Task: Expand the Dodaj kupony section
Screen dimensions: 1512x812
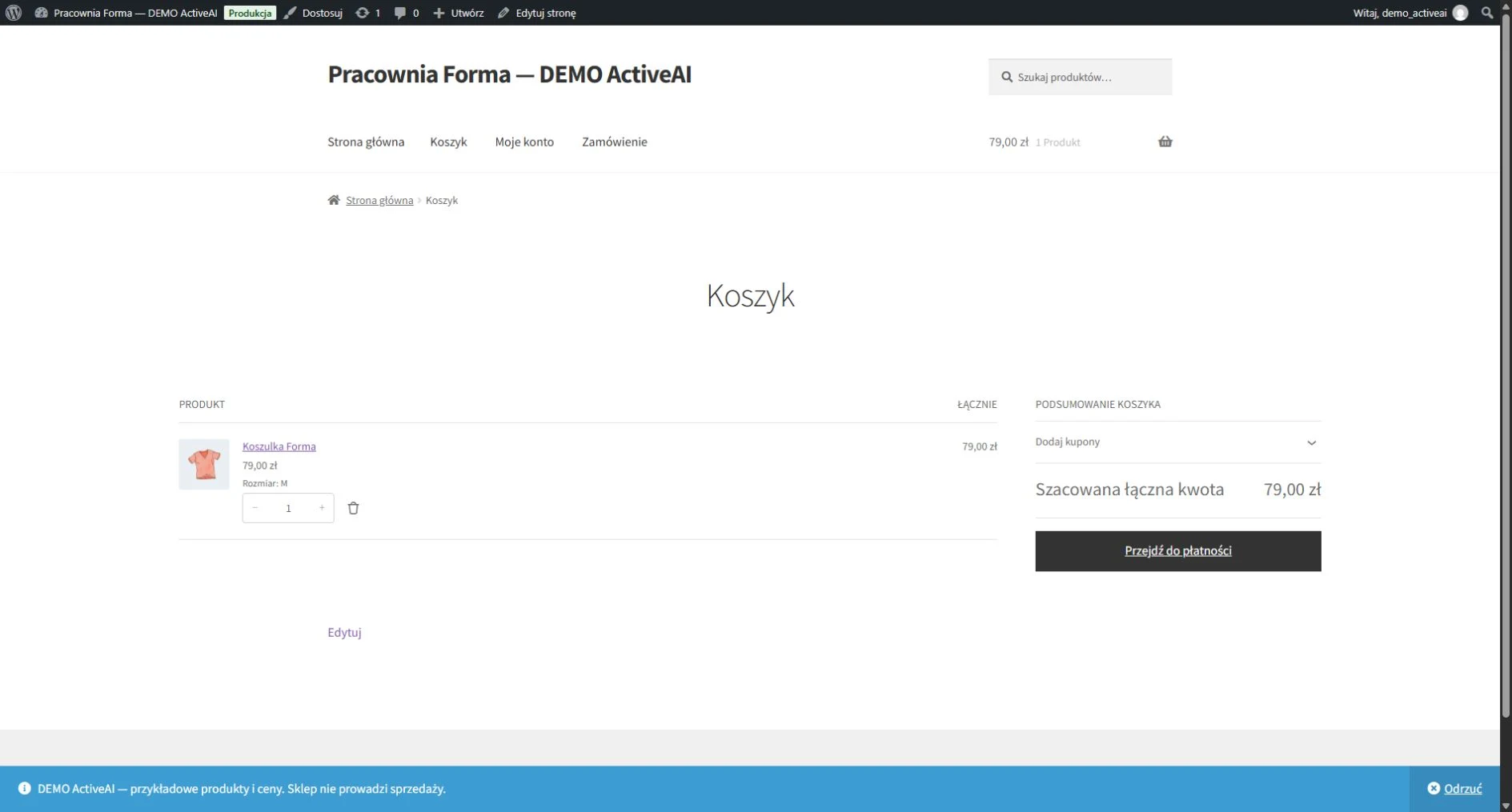Action: pyautogui.click(x=1177, y=442)
